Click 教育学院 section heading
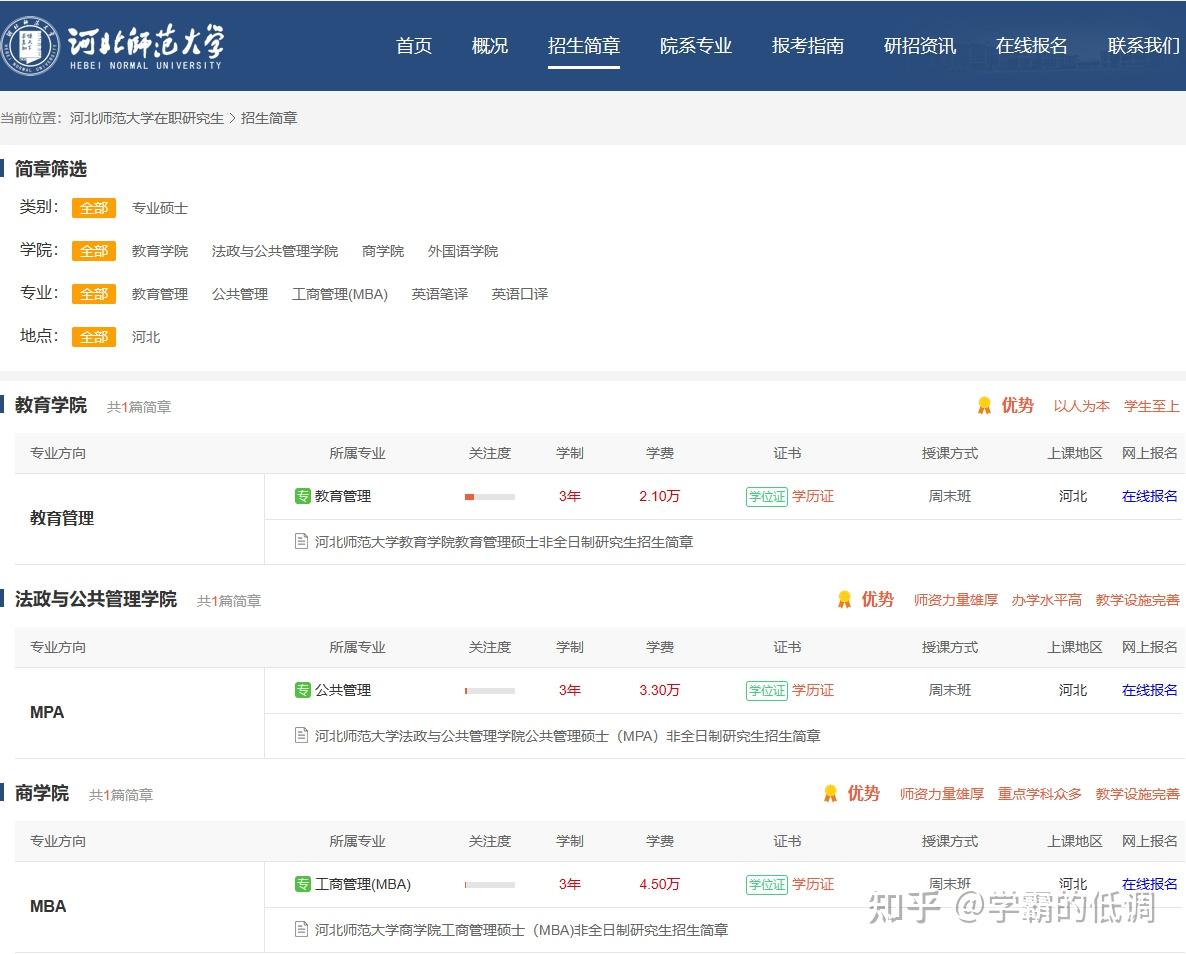The width and height of the screenshot is (1186, 954). click(x=51, y=405)
